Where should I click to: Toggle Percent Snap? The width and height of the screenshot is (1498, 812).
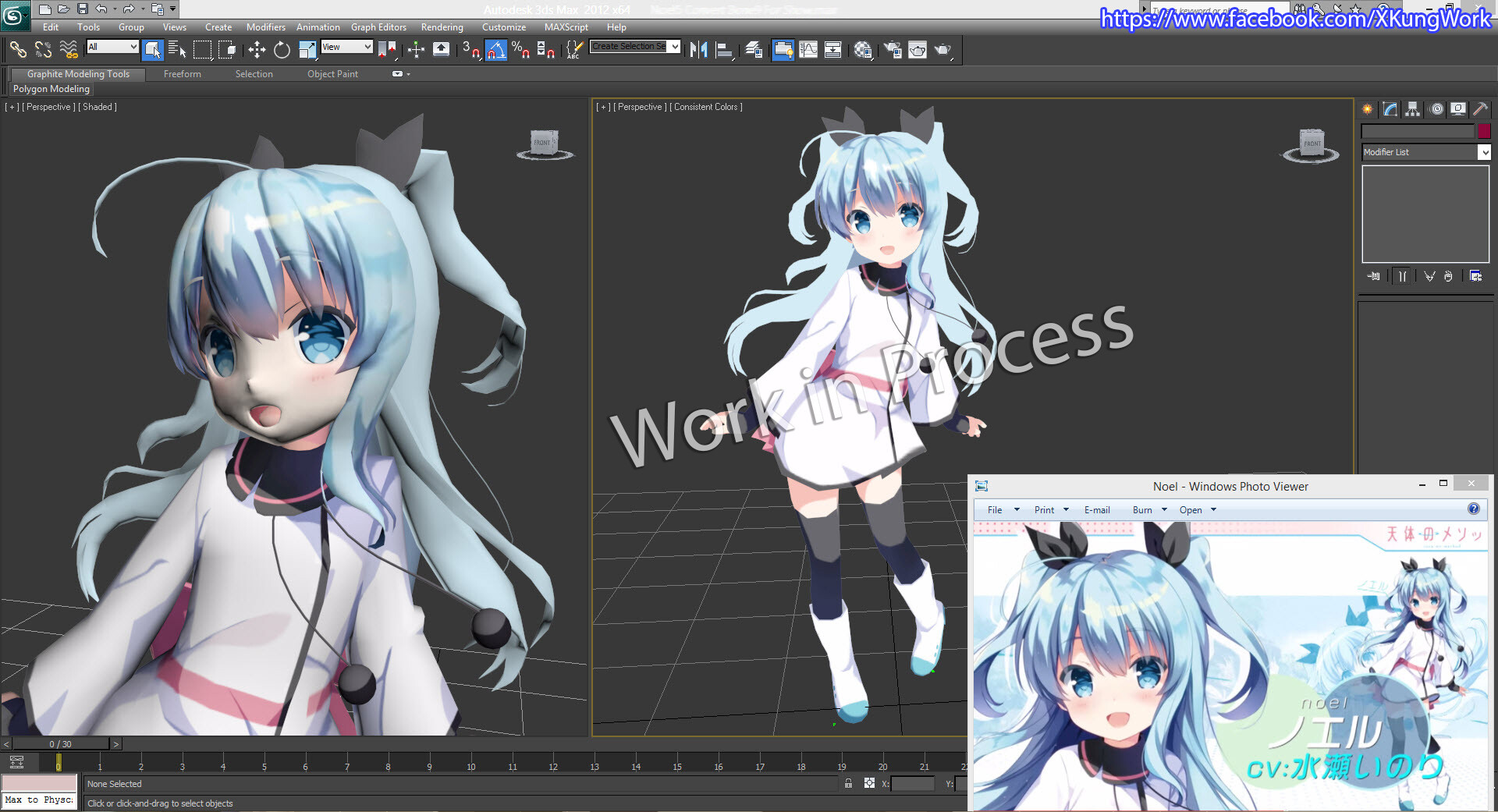(521, 50)
